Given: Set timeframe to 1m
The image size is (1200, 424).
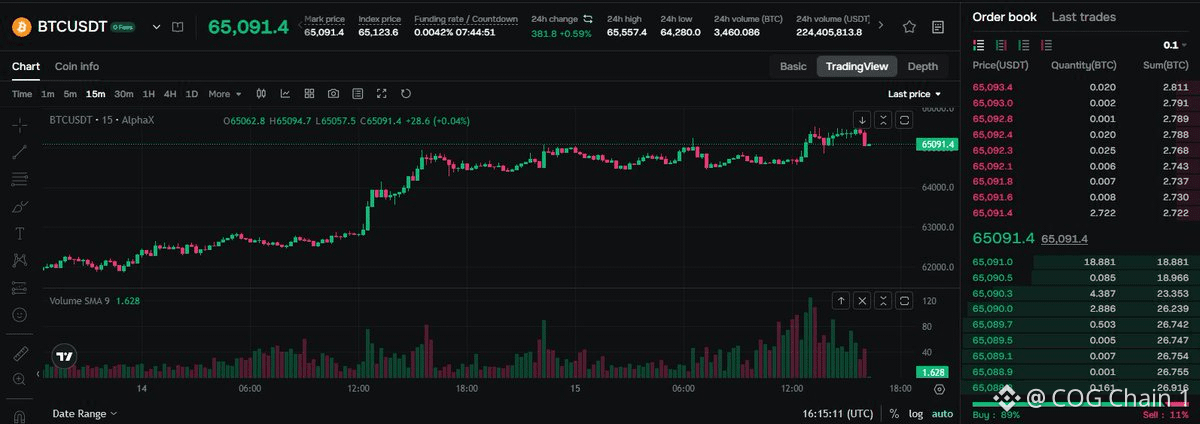Looking at the screenshot, I should coord(48,94).
